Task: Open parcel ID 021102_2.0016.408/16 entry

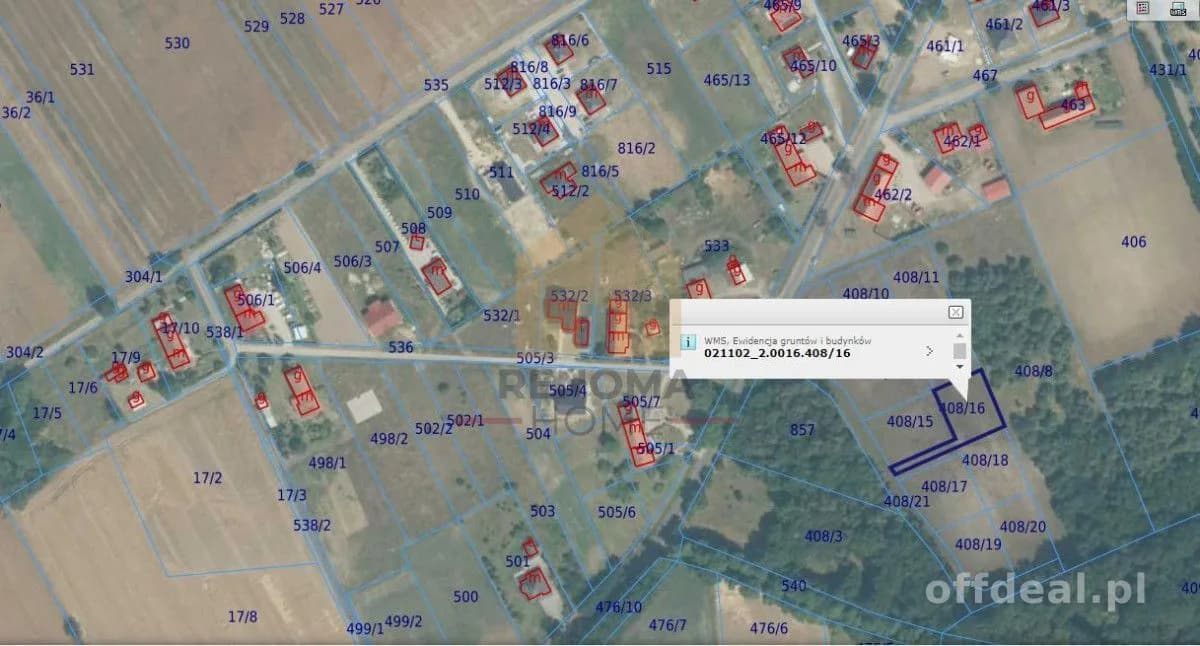Action: (x=777, y=353)
